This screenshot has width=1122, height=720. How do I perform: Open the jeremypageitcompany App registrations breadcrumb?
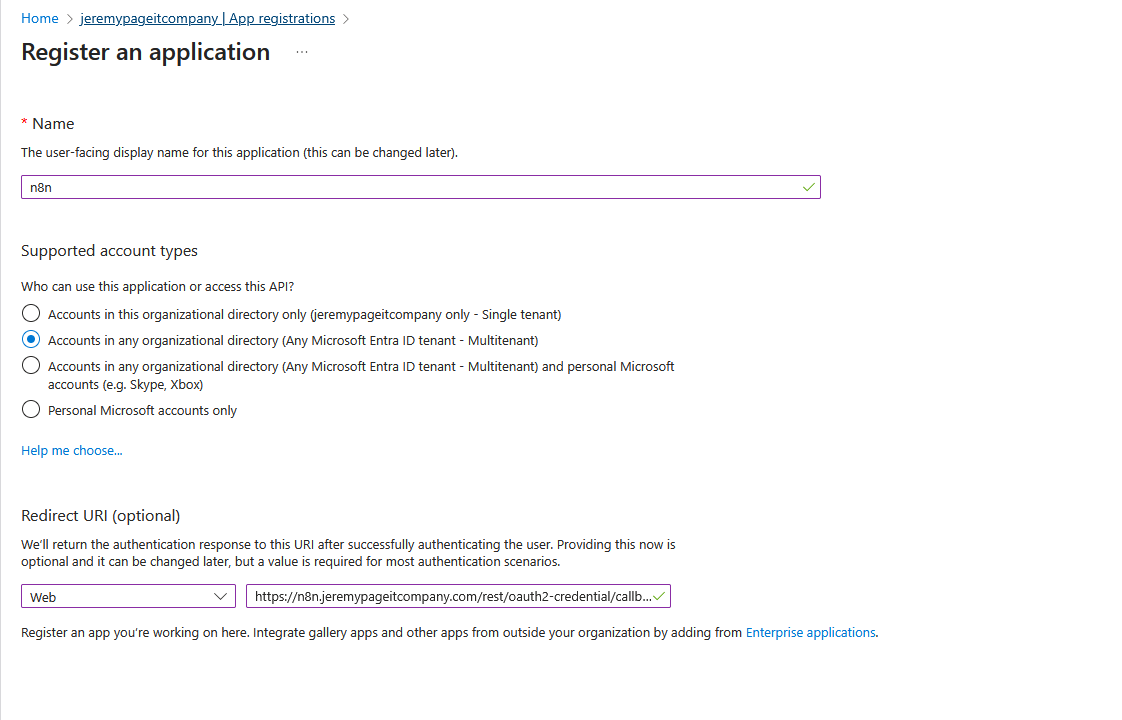click(x=207, y=19)
